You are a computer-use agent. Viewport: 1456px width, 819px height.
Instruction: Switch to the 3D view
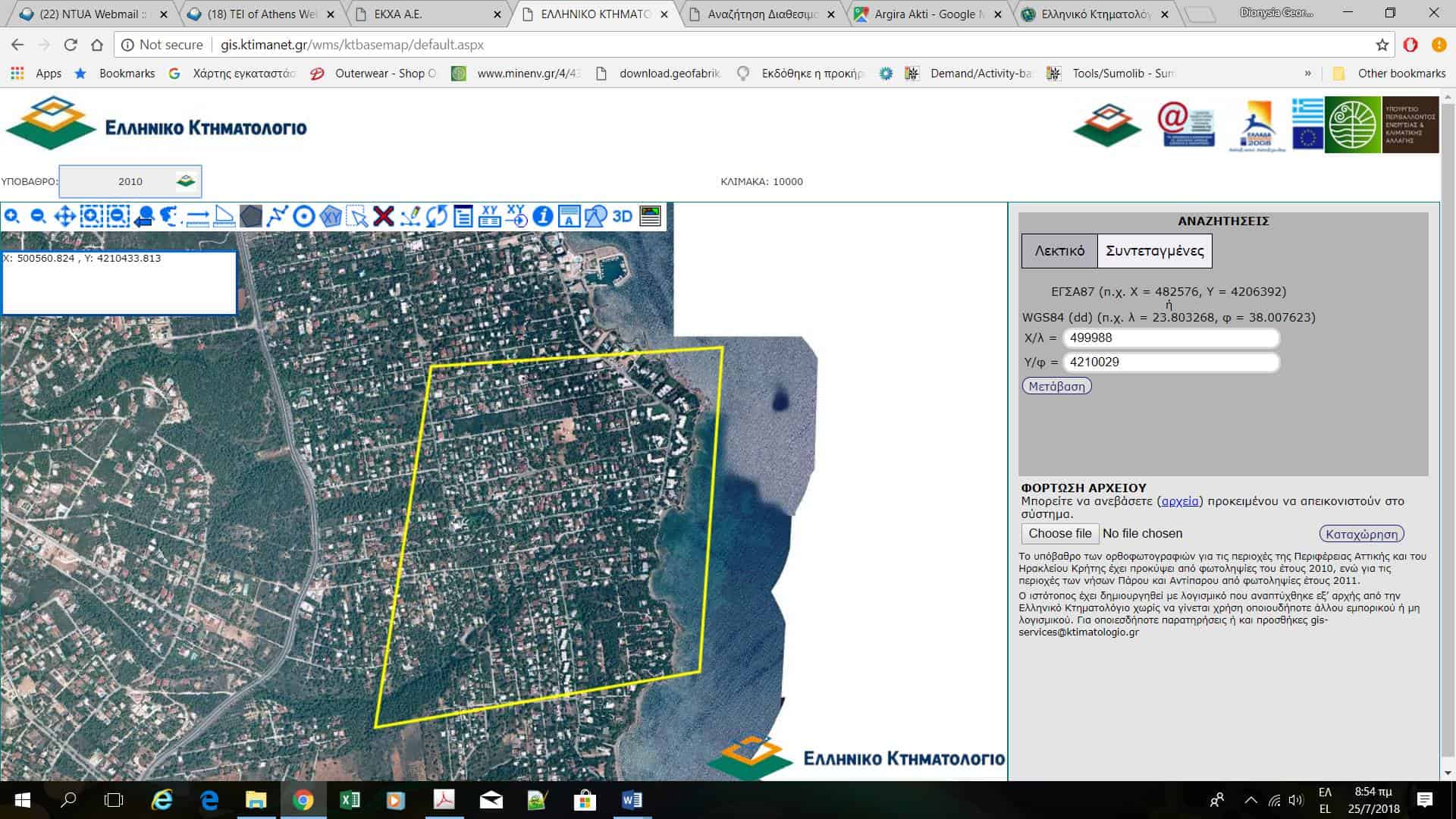click(622, 217)
